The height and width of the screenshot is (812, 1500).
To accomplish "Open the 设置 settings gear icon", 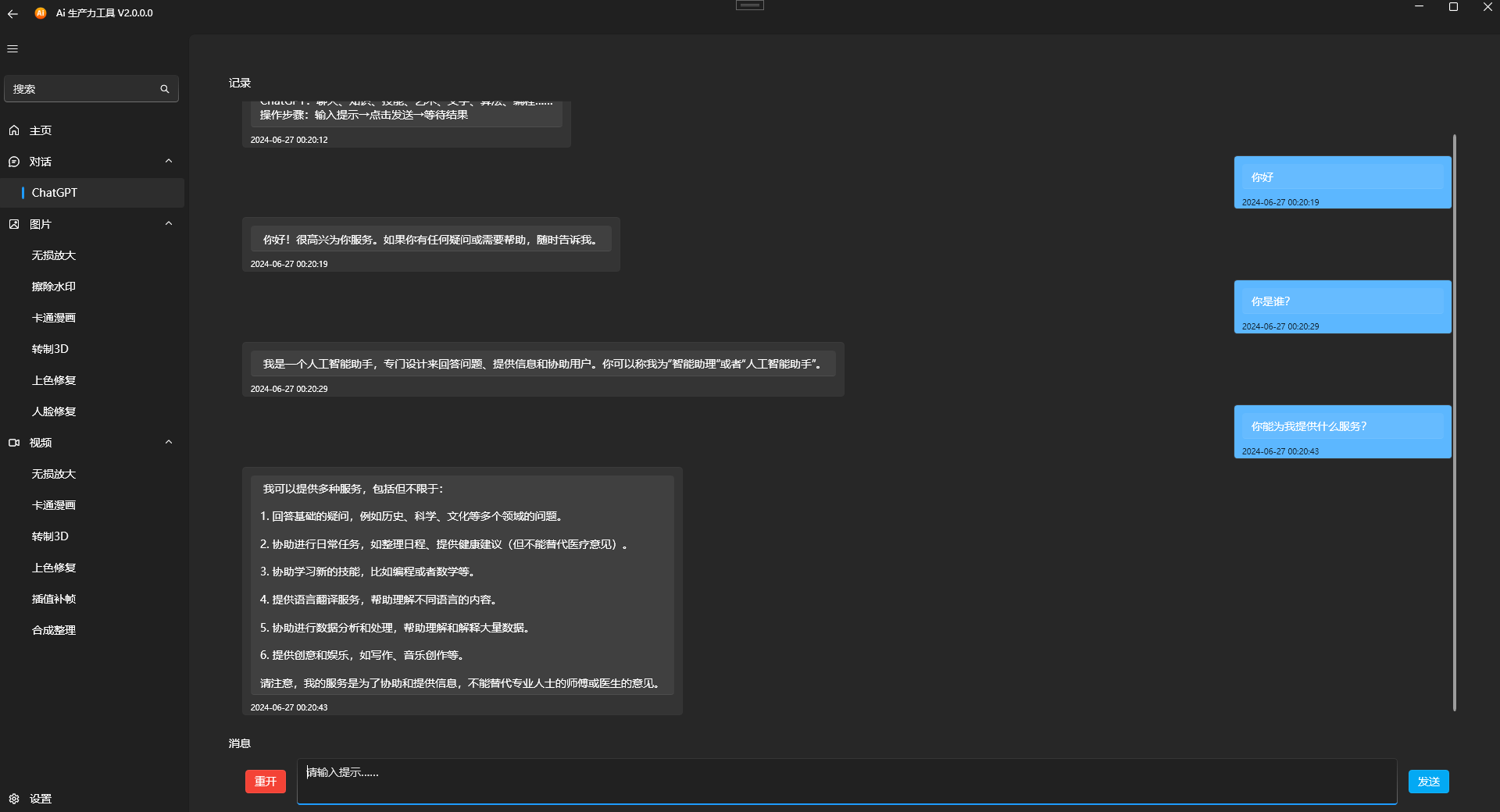I will (14, 799).
